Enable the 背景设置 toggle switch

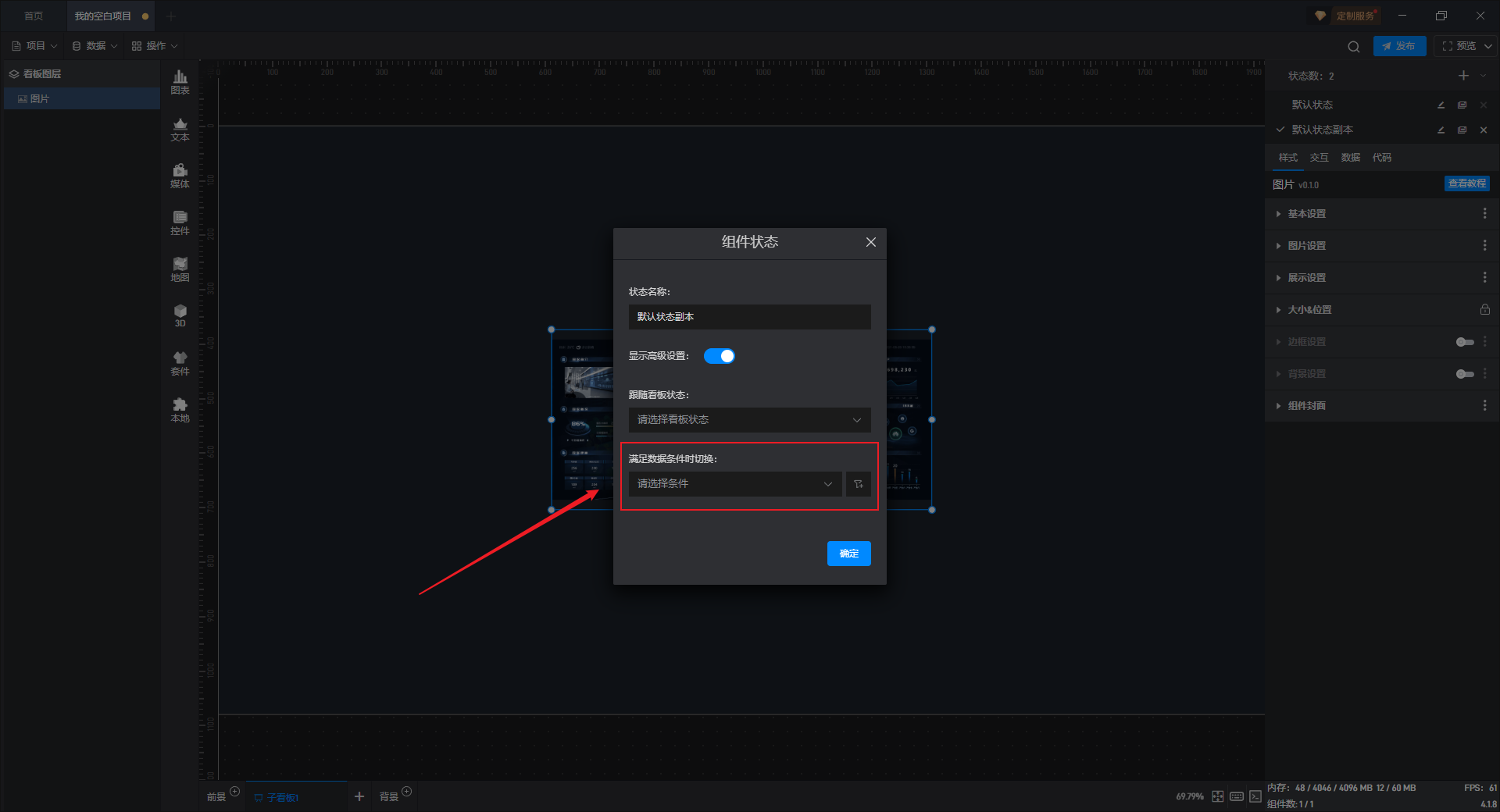1465,374
